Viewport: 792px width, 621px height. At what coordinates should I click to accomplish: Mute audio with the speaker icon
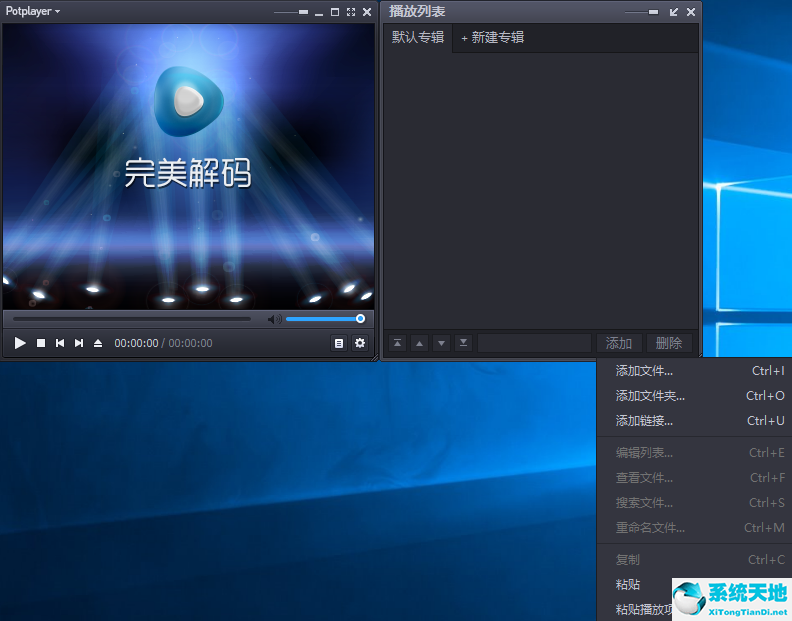click(273, 319)
